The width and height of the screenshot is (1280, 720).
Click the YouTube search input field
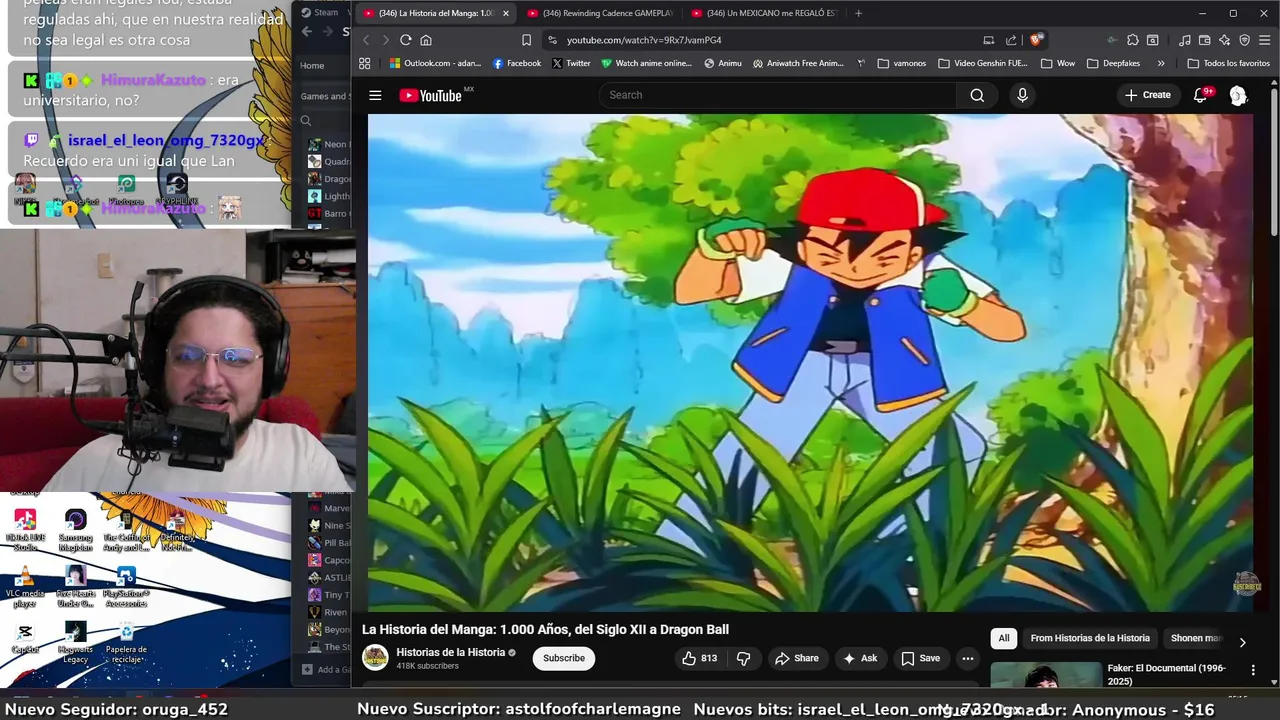(x=780, y=95)
